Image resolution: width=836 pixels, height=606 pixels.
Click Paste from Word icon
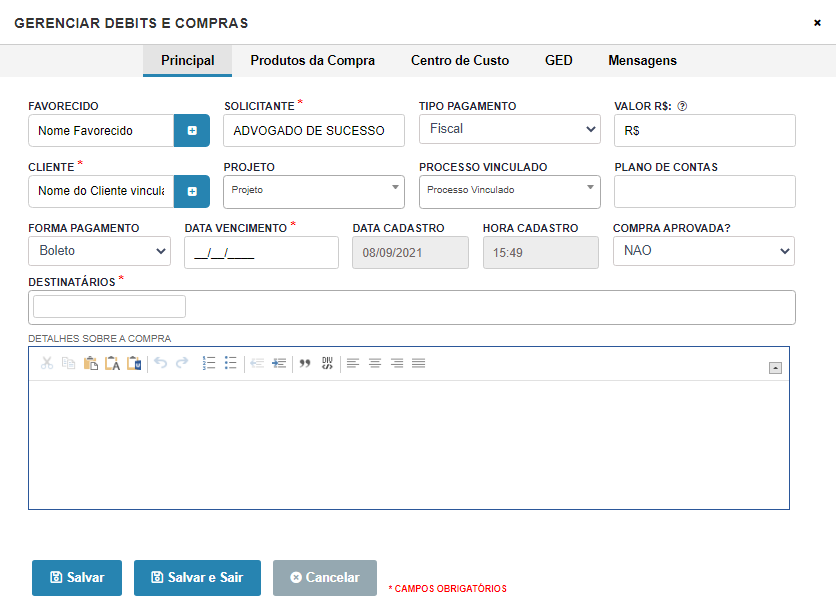pyautogui.click(x=134, y=363)
